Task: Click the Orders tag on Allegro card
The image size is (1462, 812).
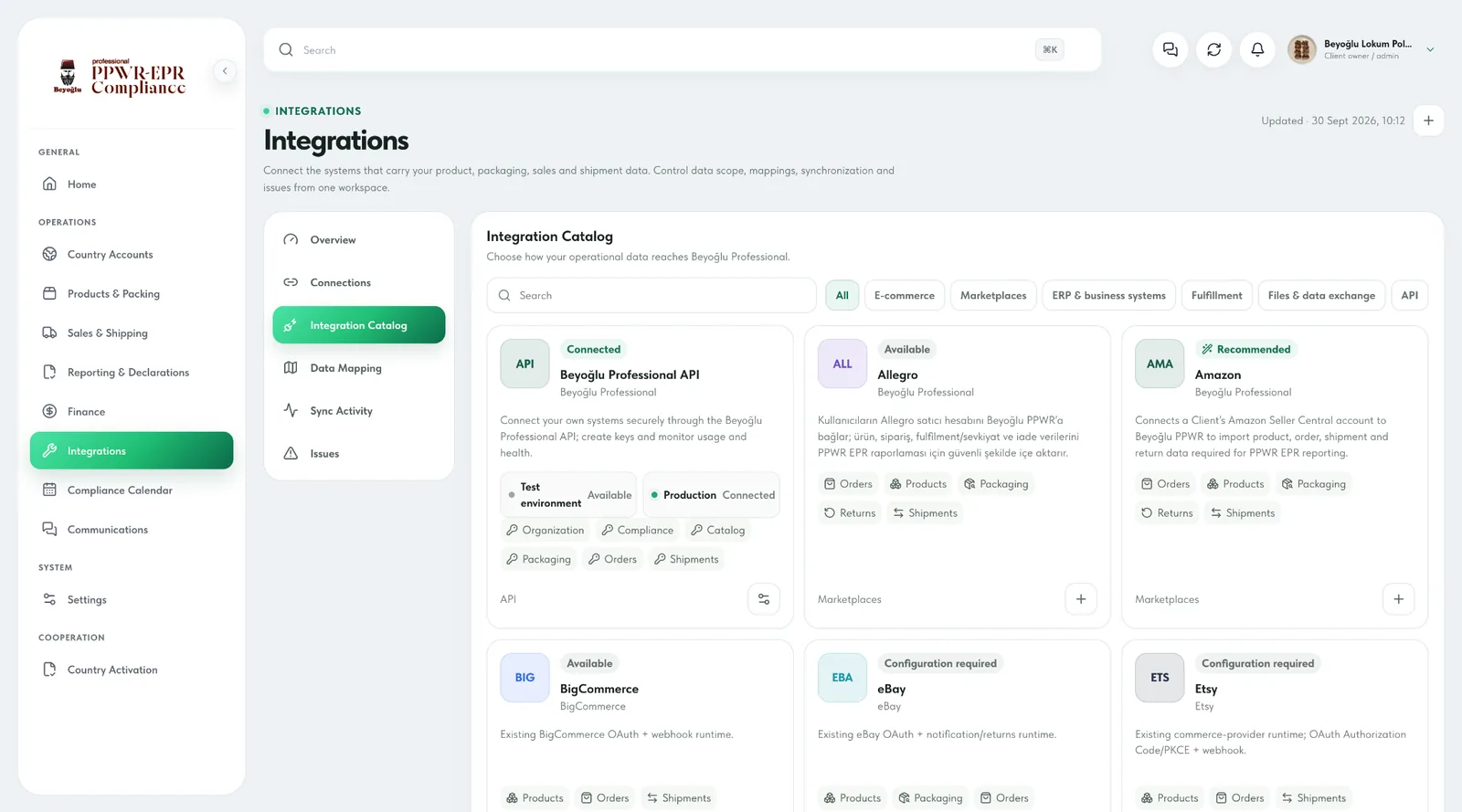Action: click(x=848, y=484)
